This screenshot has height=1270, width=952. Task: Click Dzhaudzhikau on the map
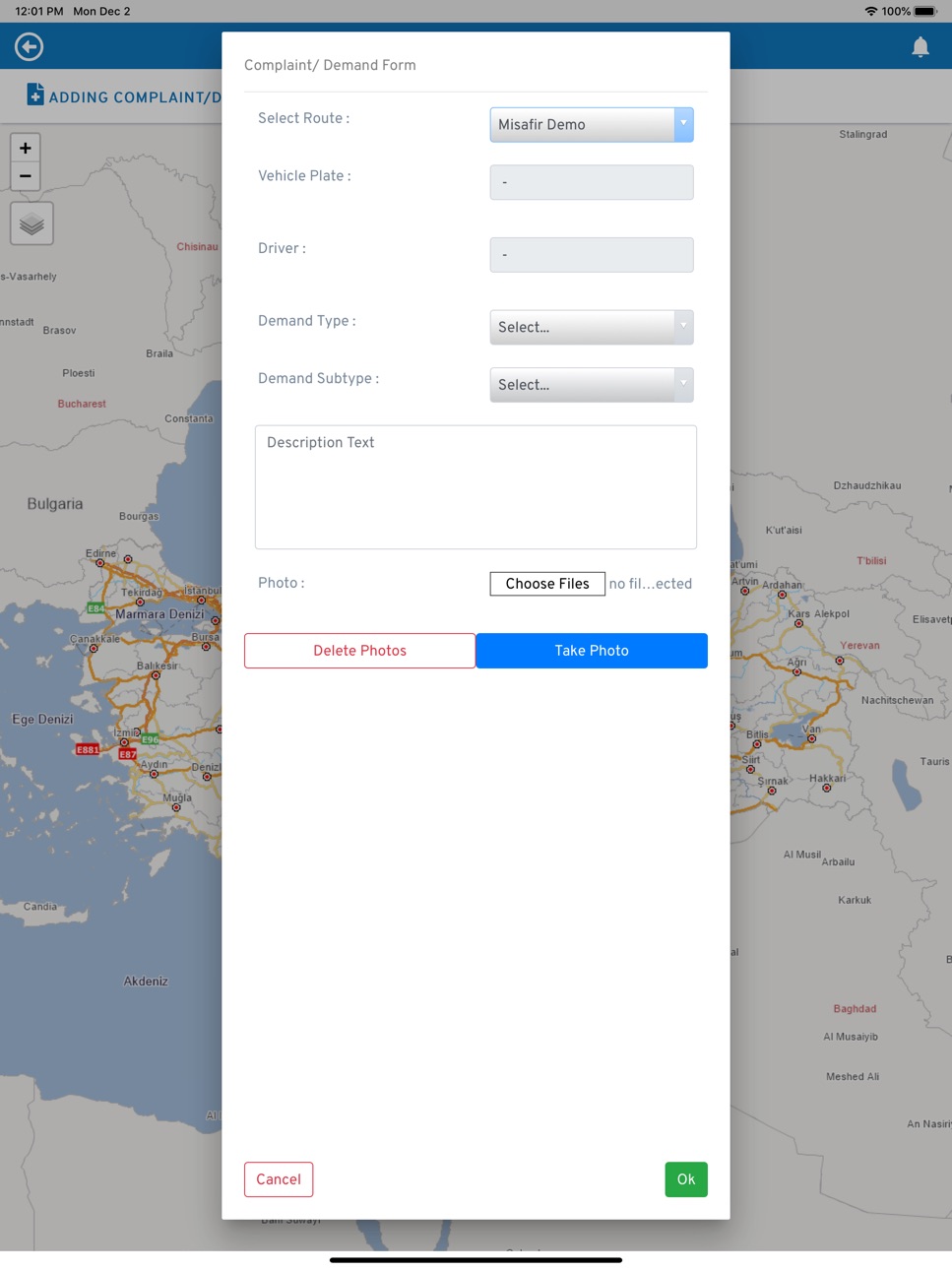867,485
